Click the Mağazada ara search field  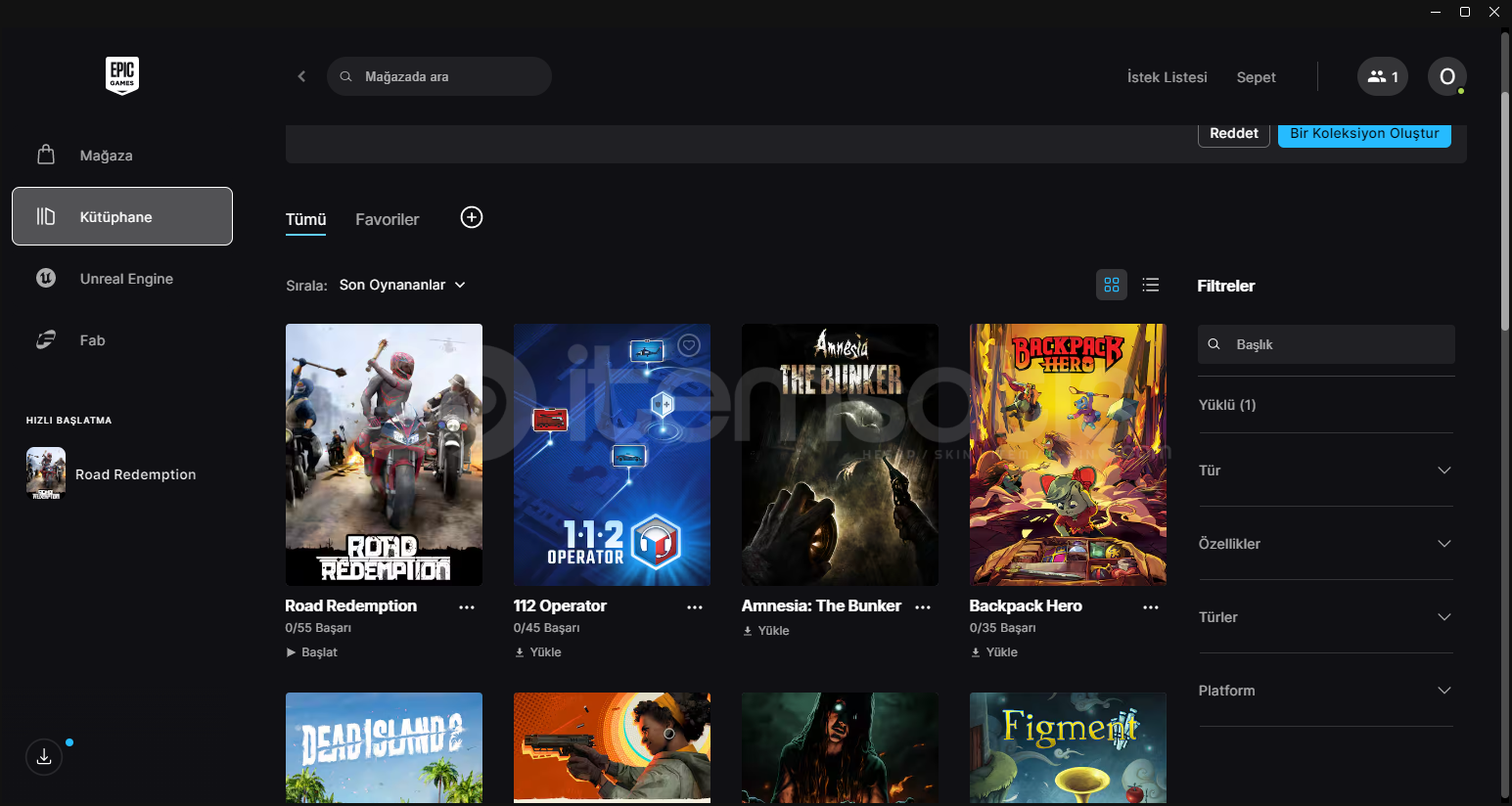(x=439, y=76)
